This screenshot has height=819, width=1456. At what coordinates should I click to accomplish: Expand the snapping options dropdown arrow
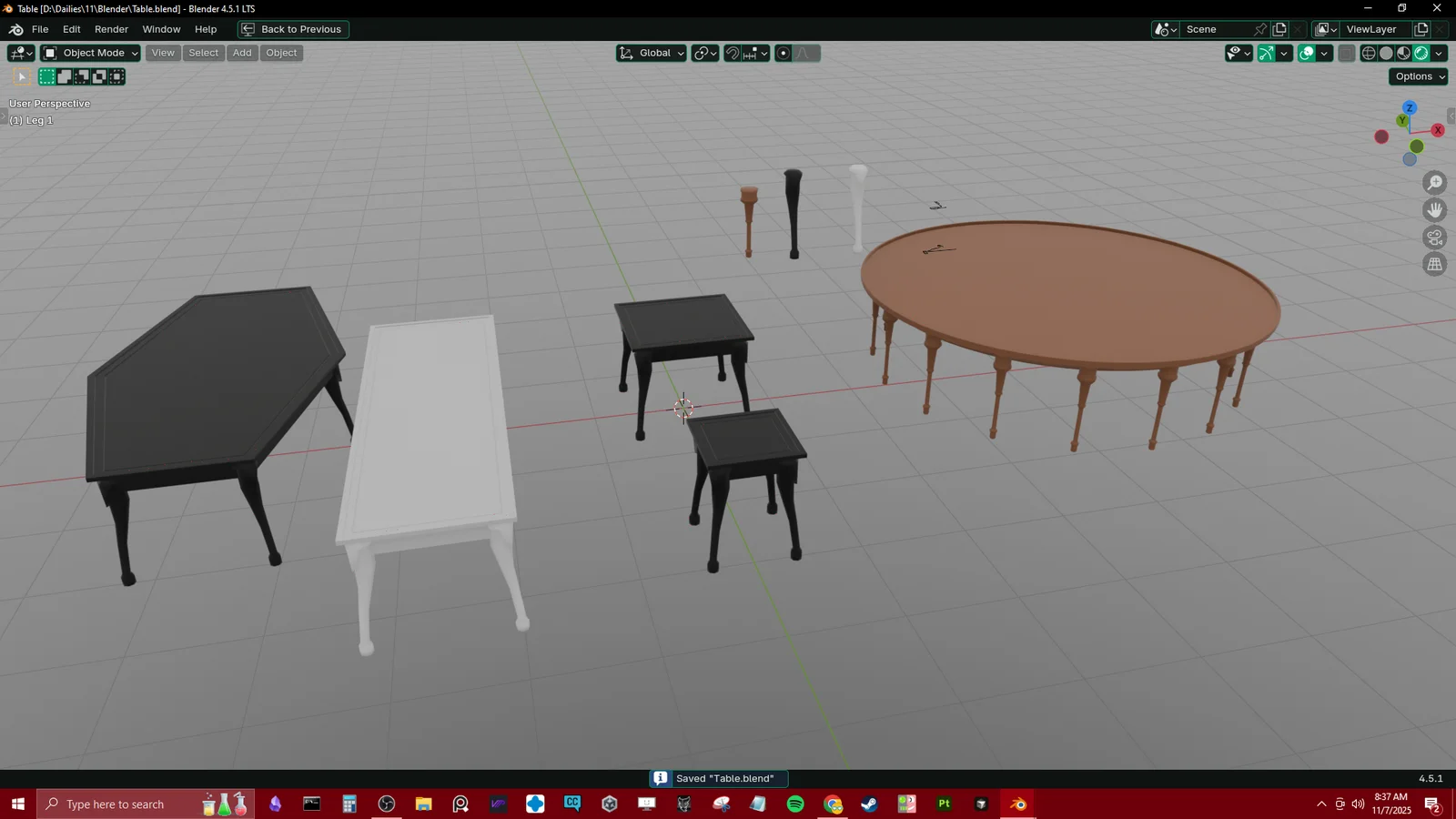[x=764, y=53]
